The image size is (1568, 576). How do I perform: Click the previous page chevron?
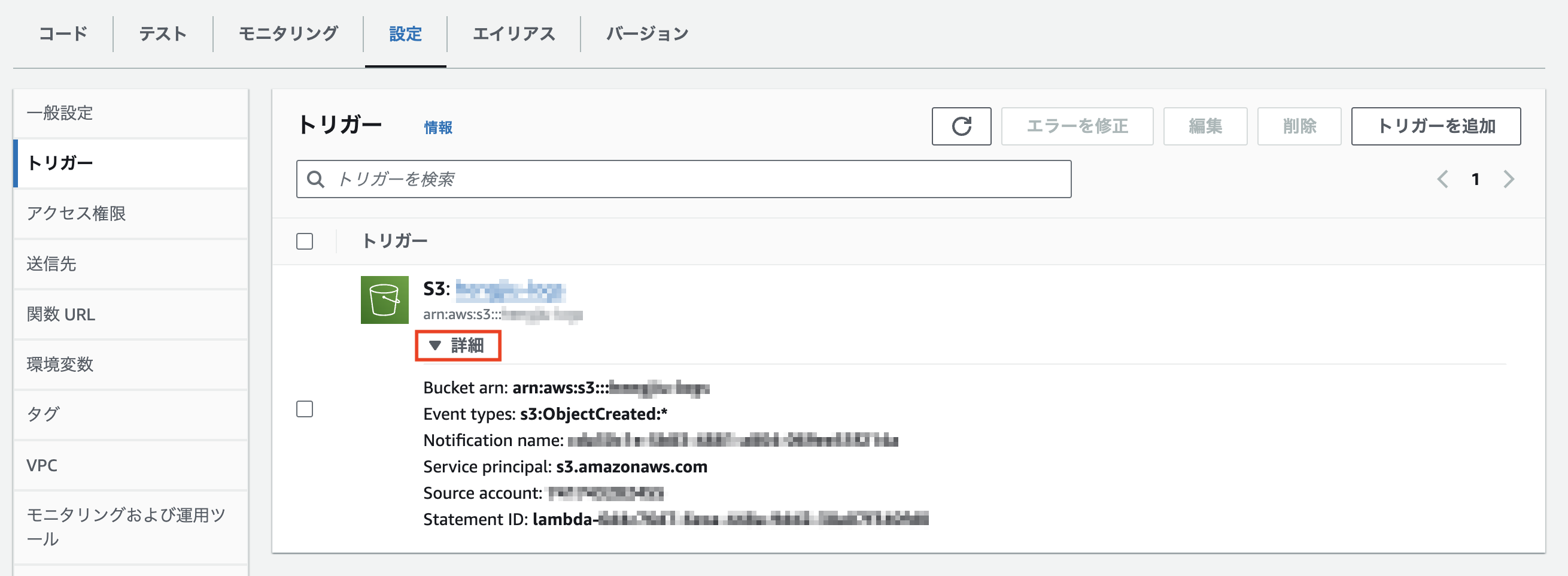point(1442,178)
